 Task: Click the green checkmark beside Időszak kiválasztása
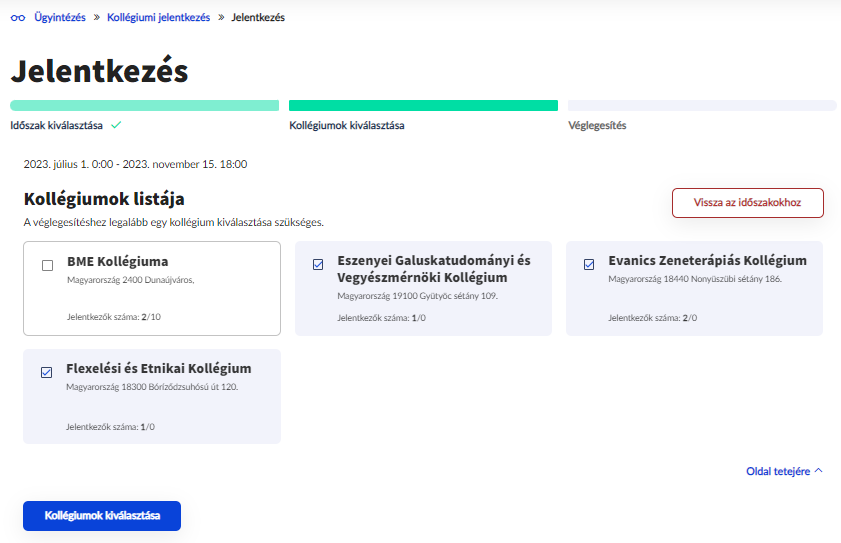(x=116, y=125)
